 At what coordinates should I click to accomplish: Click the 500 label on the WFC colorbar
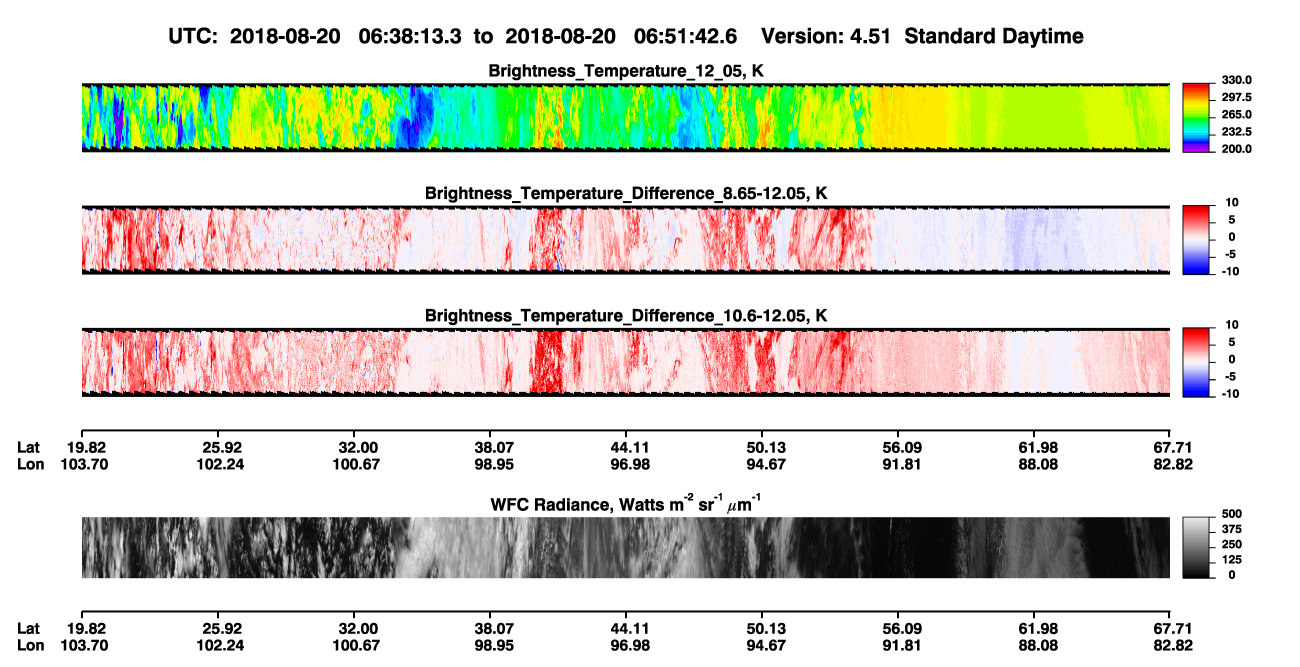(1230, 514)
